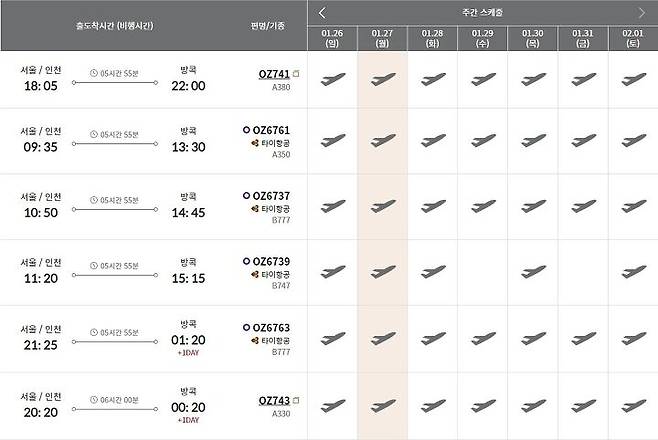Click the OZ6739 airplane icon for 01.30
This screenshot has width=658, height=440.
[x=532, y=272]
